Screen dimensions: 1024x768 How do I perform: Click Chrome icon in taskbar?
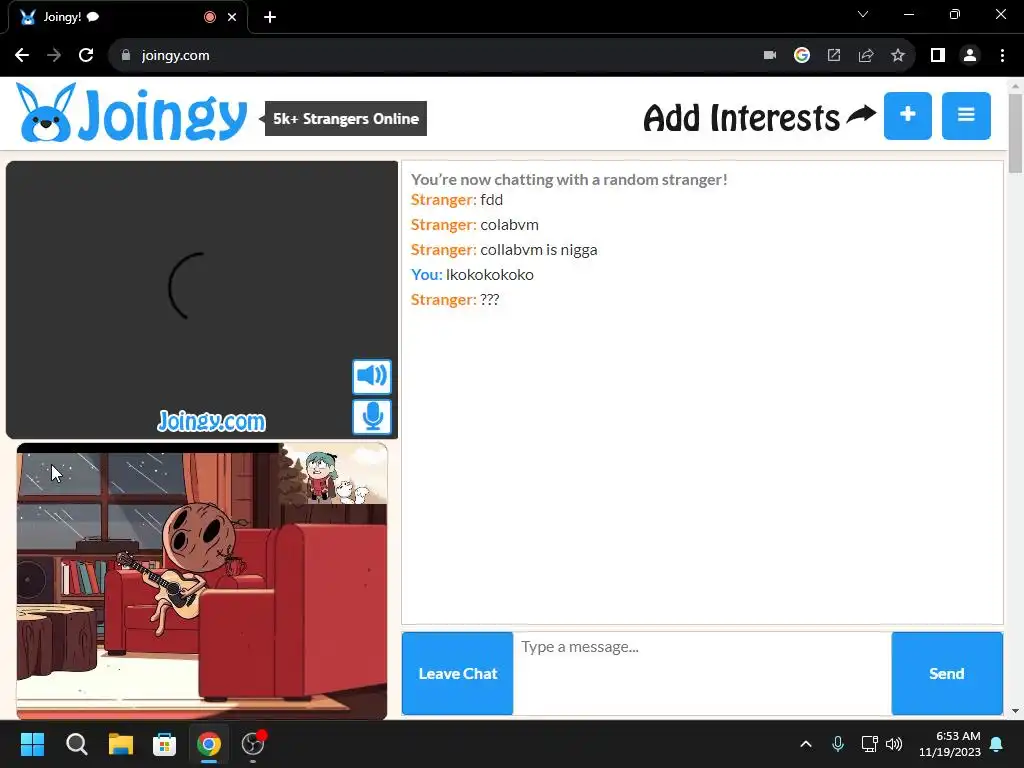pyautogui.click(x=209, y=744)
